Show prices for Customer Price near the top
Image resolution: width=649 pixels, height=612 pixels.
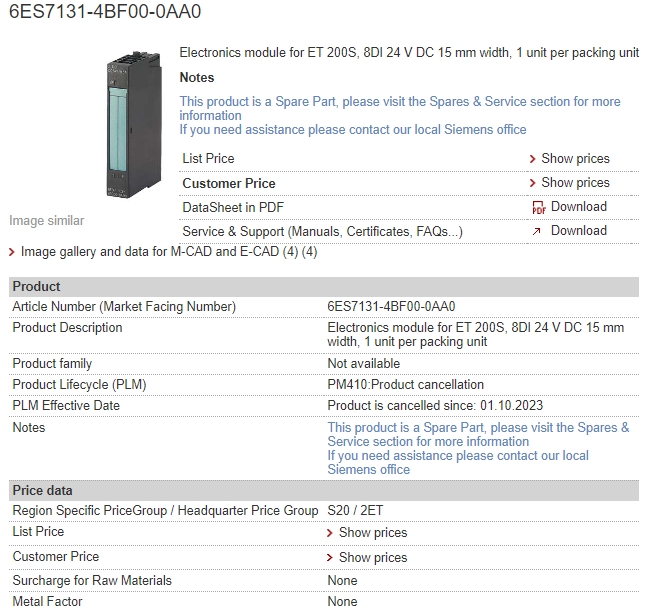pyautogui.click(x=575, y=182)
